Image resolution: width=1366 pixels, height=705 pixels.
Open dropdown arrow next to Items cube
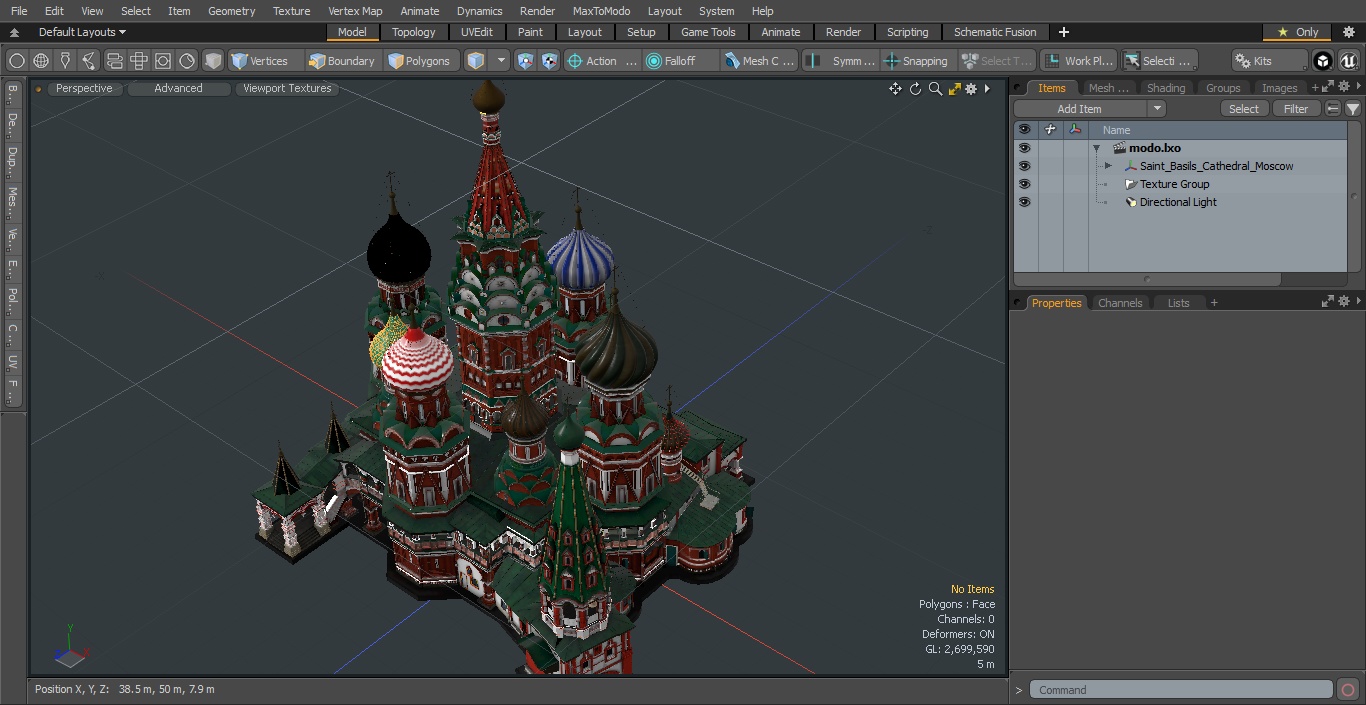click(501, 61)
